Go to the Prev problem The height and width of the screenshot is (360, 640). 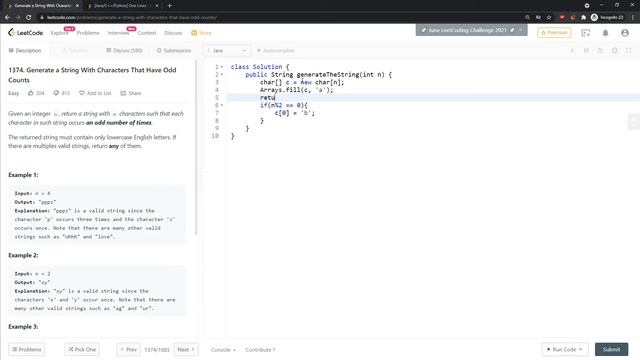click(129, 349)
